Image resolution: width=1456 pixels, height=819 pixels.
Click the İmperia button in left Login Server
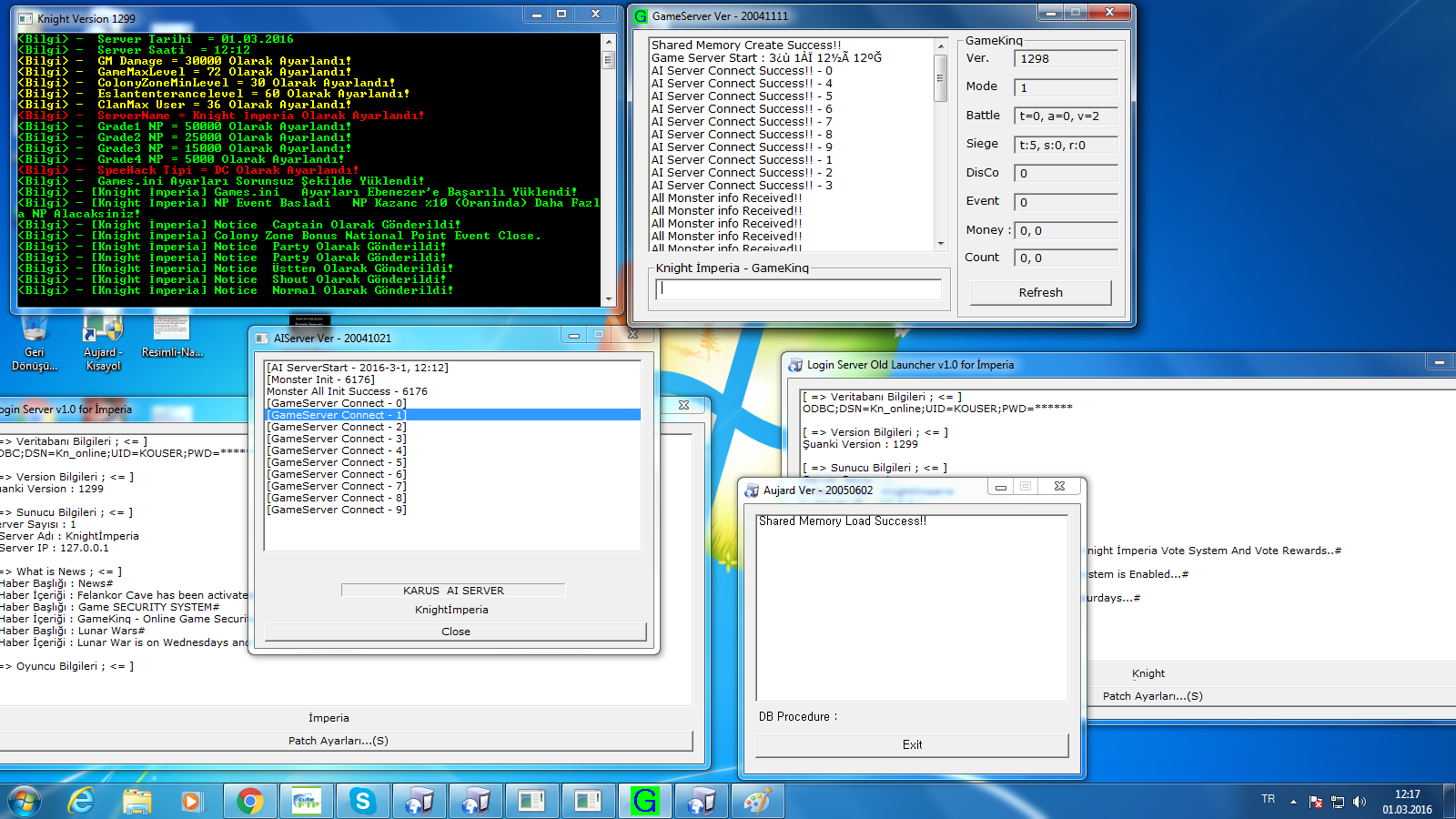pyautogui.click(x=329, y=718)
